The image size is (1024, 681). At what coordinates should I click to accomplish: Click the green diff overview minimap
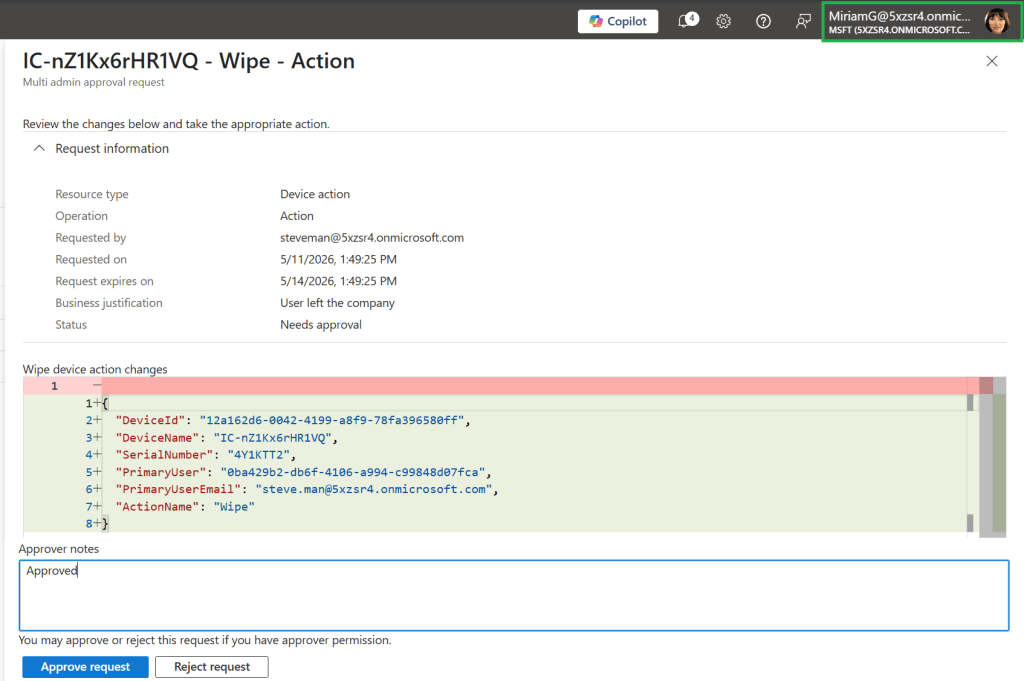(x=999, y=463)
